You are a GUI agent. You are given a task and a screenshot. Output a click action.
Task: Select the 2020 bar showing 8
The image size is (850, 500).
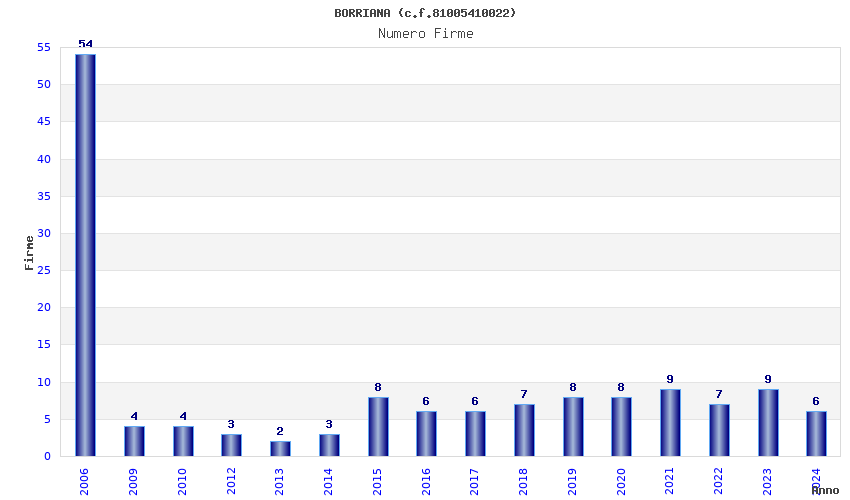pos(621,426)
